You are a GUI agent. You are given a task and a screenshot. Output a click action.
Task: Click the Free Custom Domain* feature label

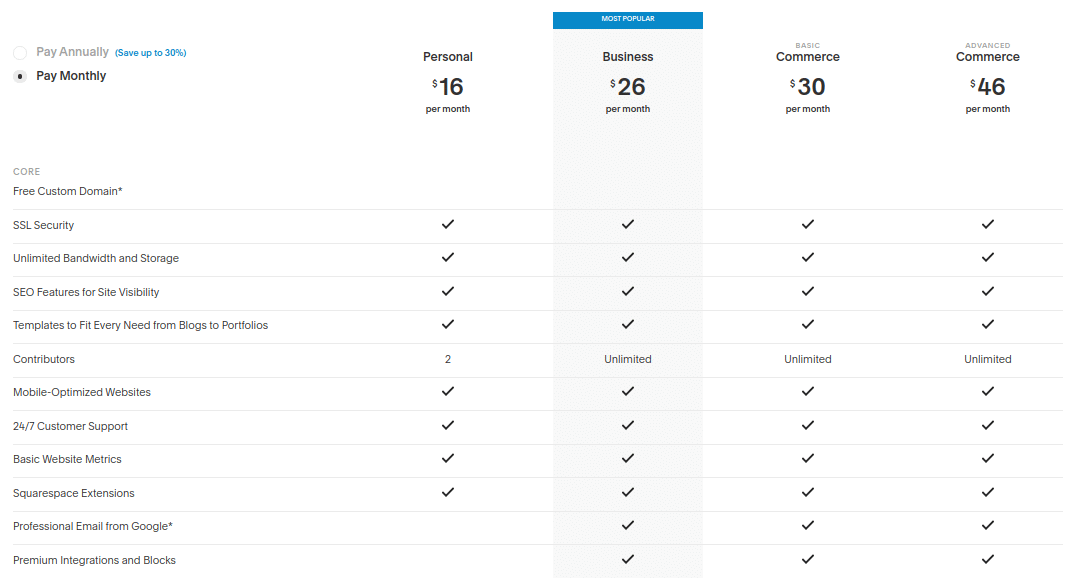point(68,191)
